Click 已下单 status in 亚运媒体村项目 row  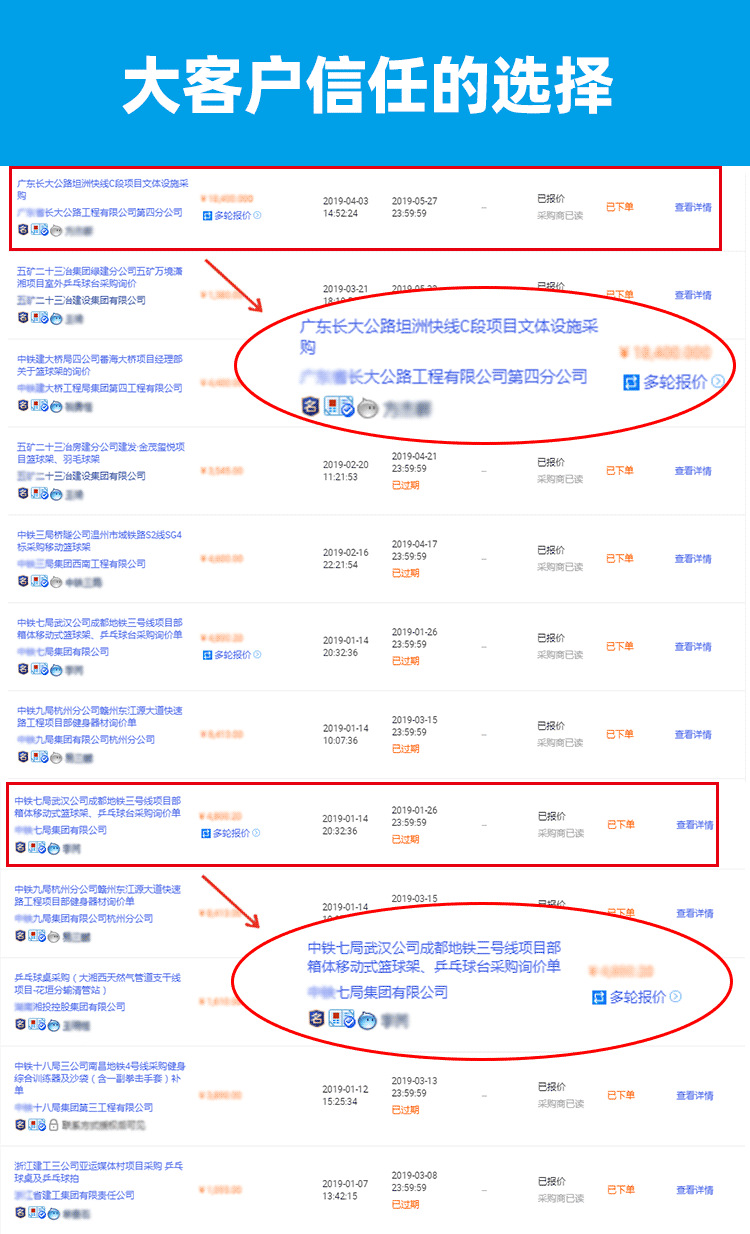click(x=620, y=1190)
